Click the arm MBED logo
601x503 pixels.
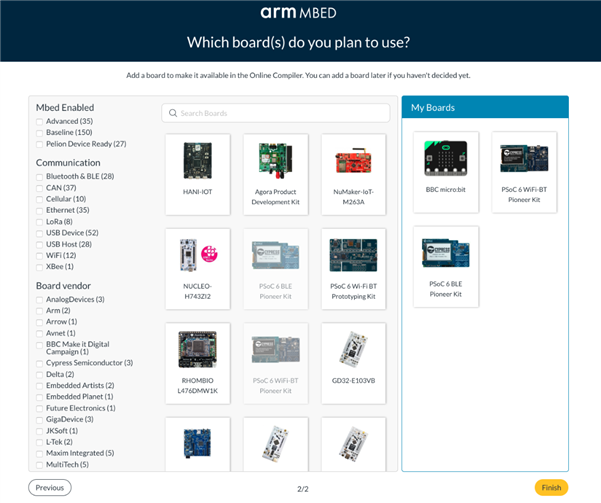pyautogui.click(x=298, y=12)
